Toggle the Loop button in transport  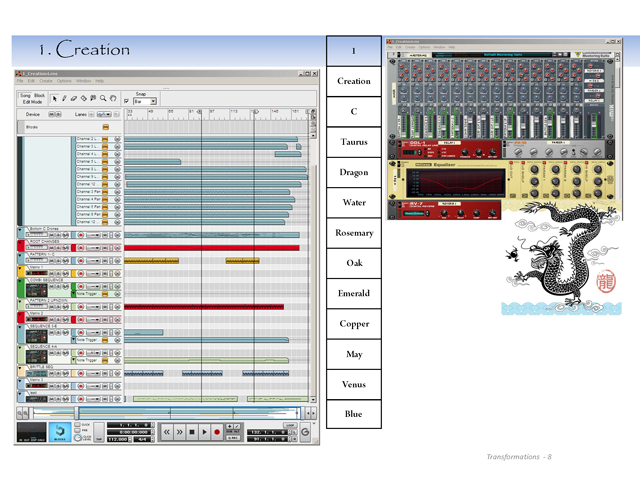(290, 425)
